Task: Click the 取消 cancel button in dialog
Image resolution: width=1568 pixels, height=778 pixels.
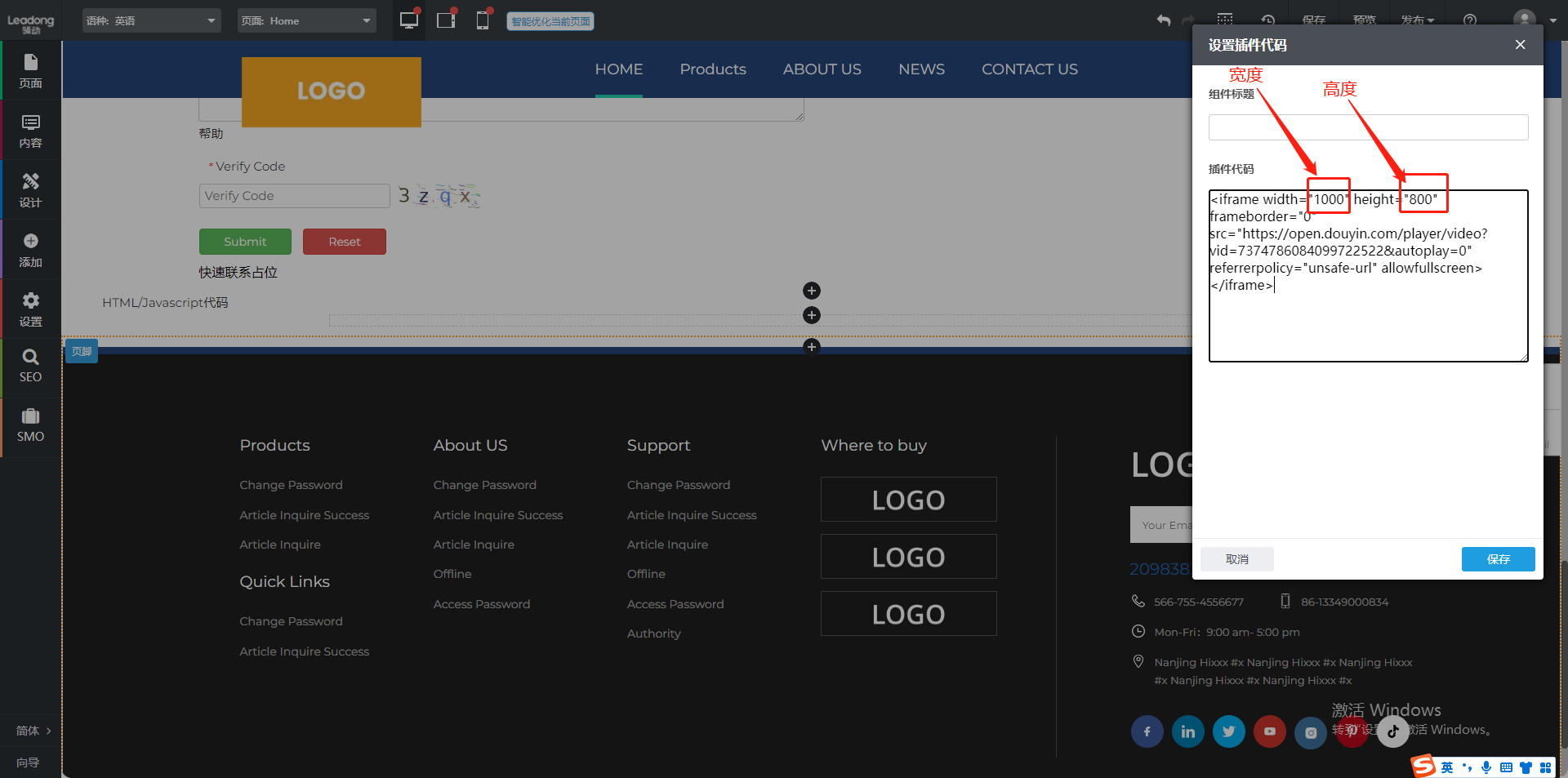Action: pos(1236,559)
